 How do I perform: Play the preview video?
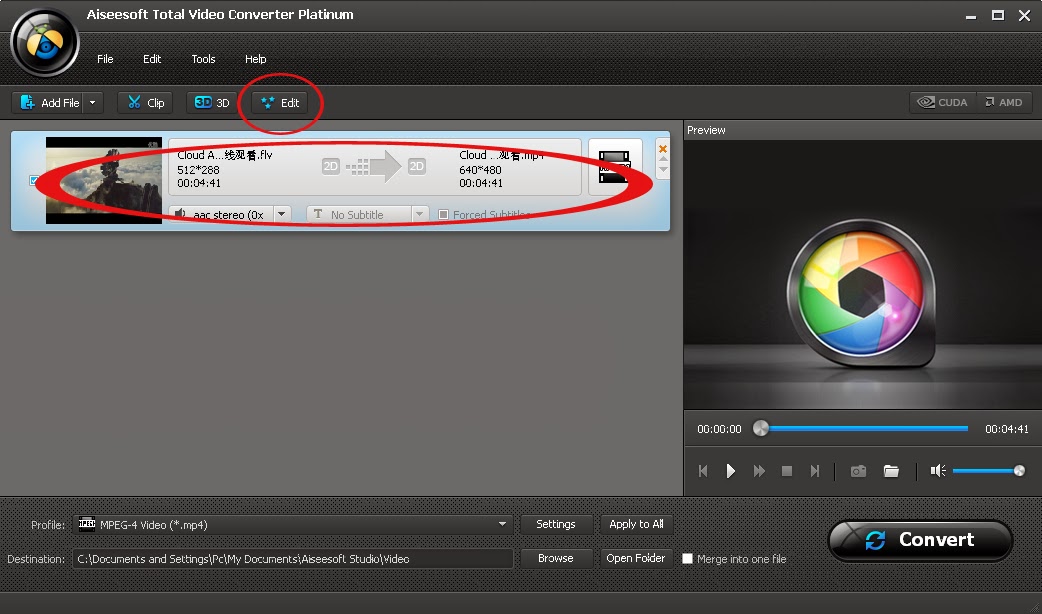pyautogui.click(x=730, y=471)
